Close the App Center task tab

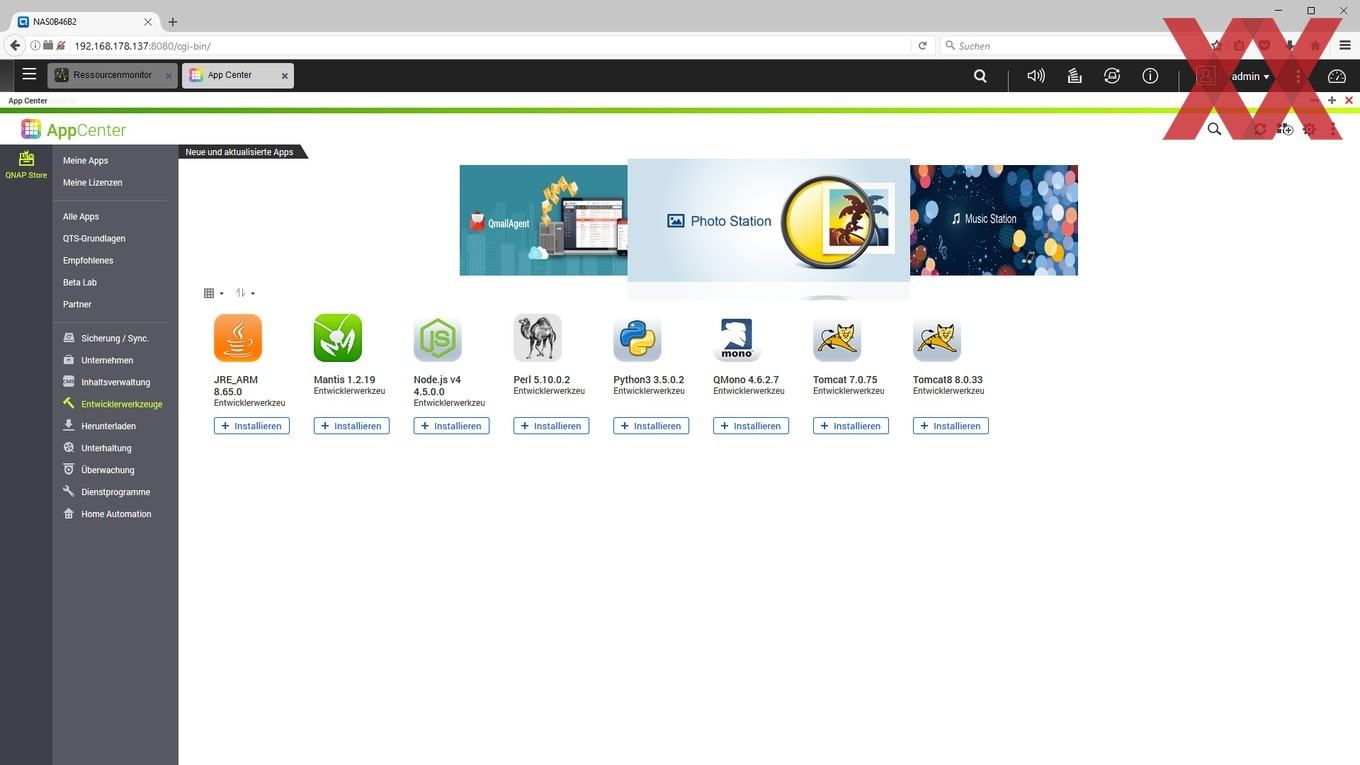(x=284, y=76)
